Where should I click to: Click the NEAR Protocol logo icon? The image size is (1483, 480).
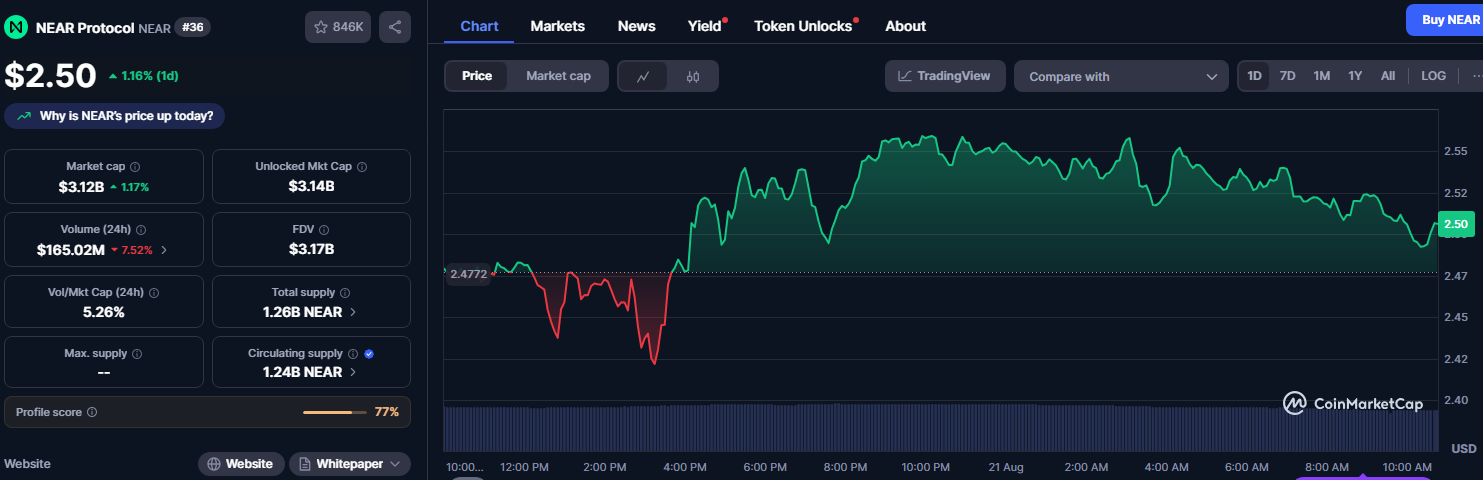pos(16,27)
